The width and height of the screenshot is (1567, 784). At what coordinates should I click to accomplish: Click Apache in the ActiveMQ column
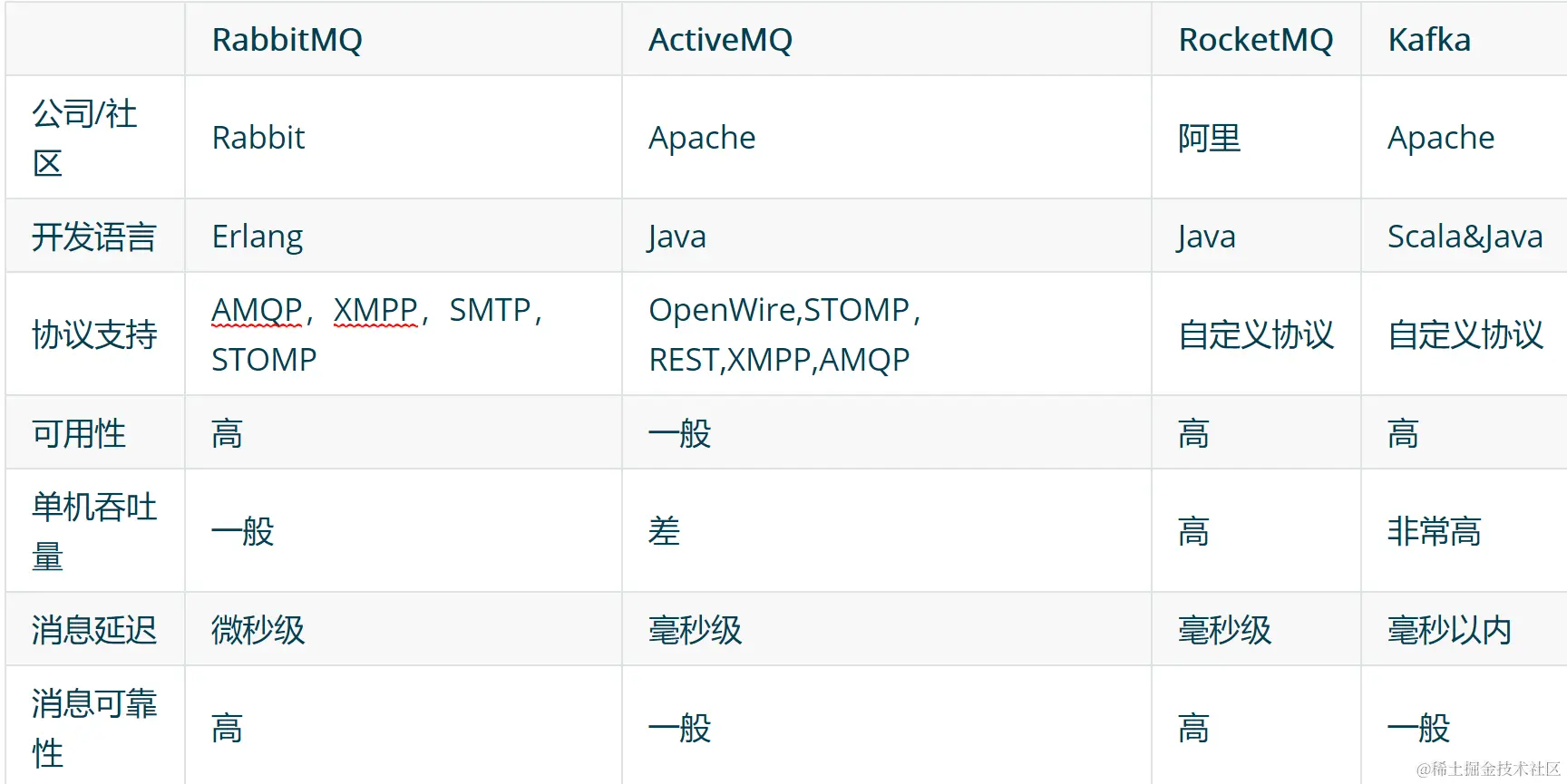702,138
